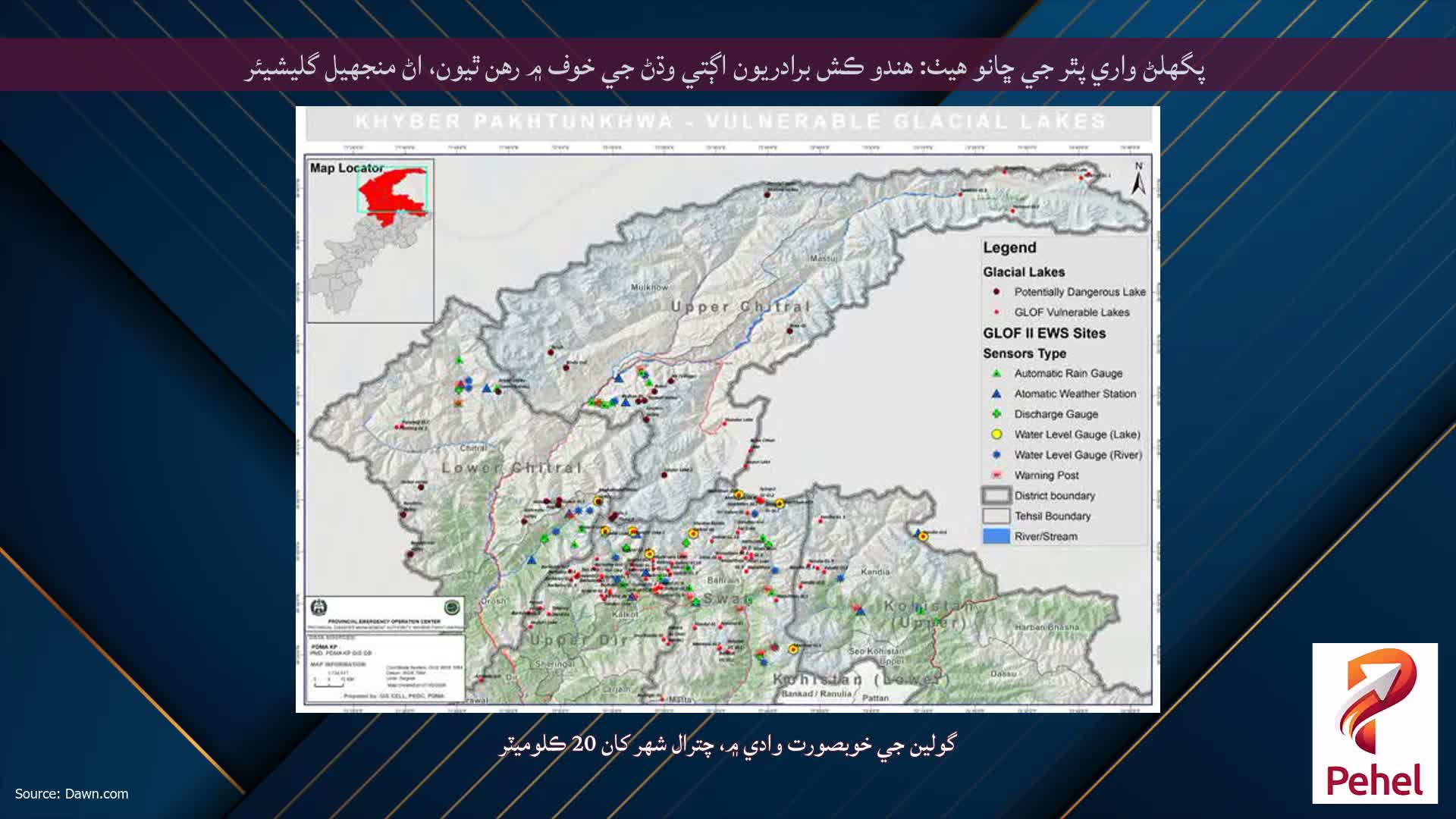This screenshot has height=819, width=1456.
Task: Click the Sensors Type legend heading
Action: (x=1025, y=353)
